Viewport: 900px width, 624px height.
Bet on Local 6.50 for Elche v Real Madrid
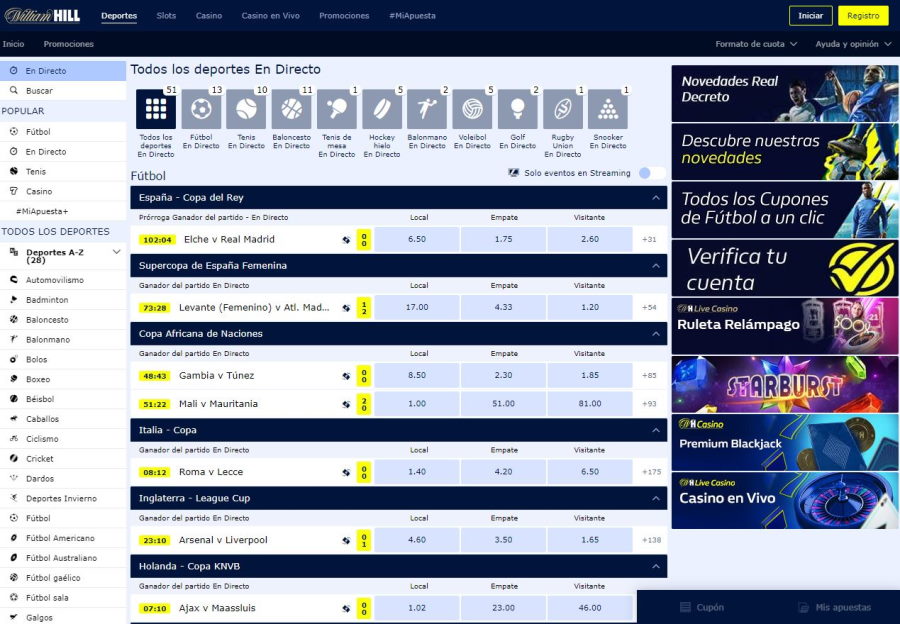tap(417, 239)
